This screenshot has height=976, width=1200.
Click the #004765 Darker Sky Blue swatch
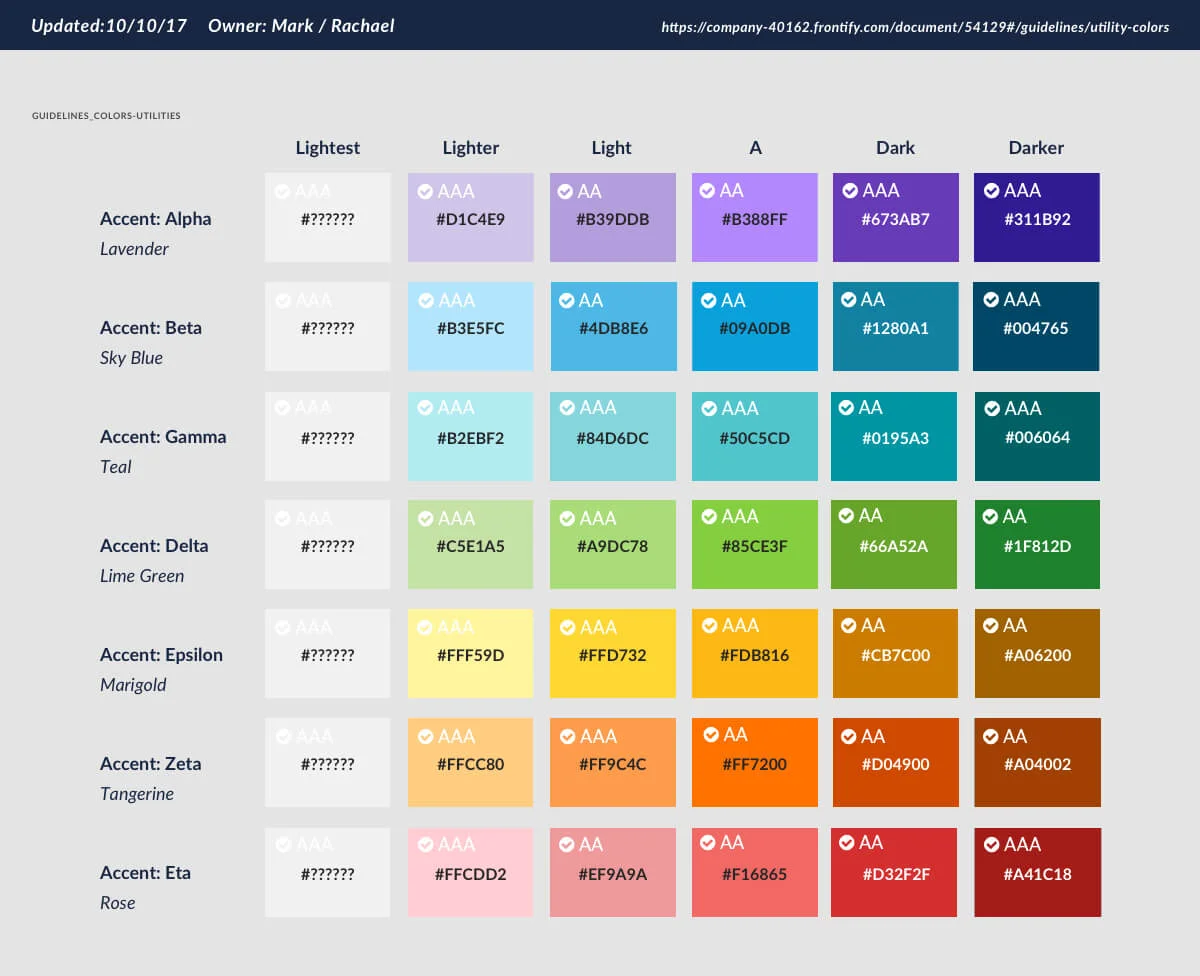[x=1036, y=326]
